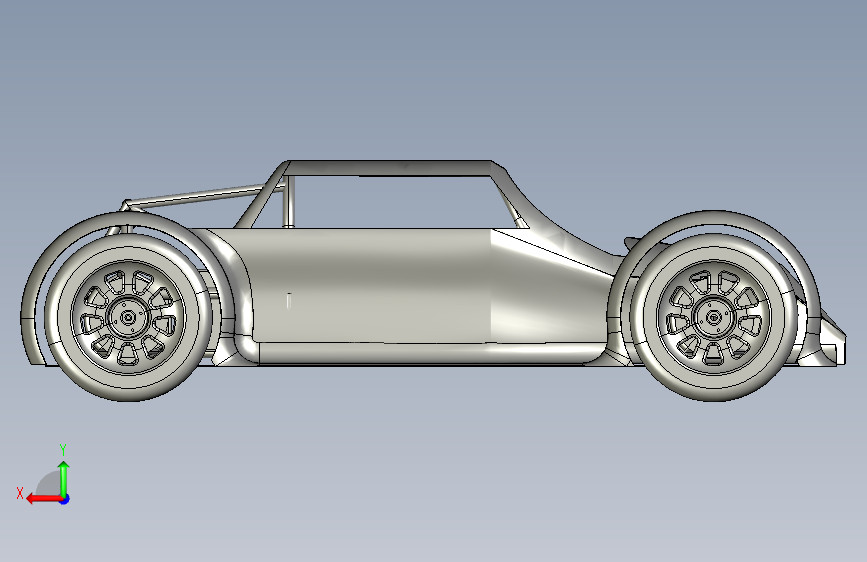Screen dimensions: 867x562
Task: Select the hub of the right-hand wheel
Action: pos(714,318)
